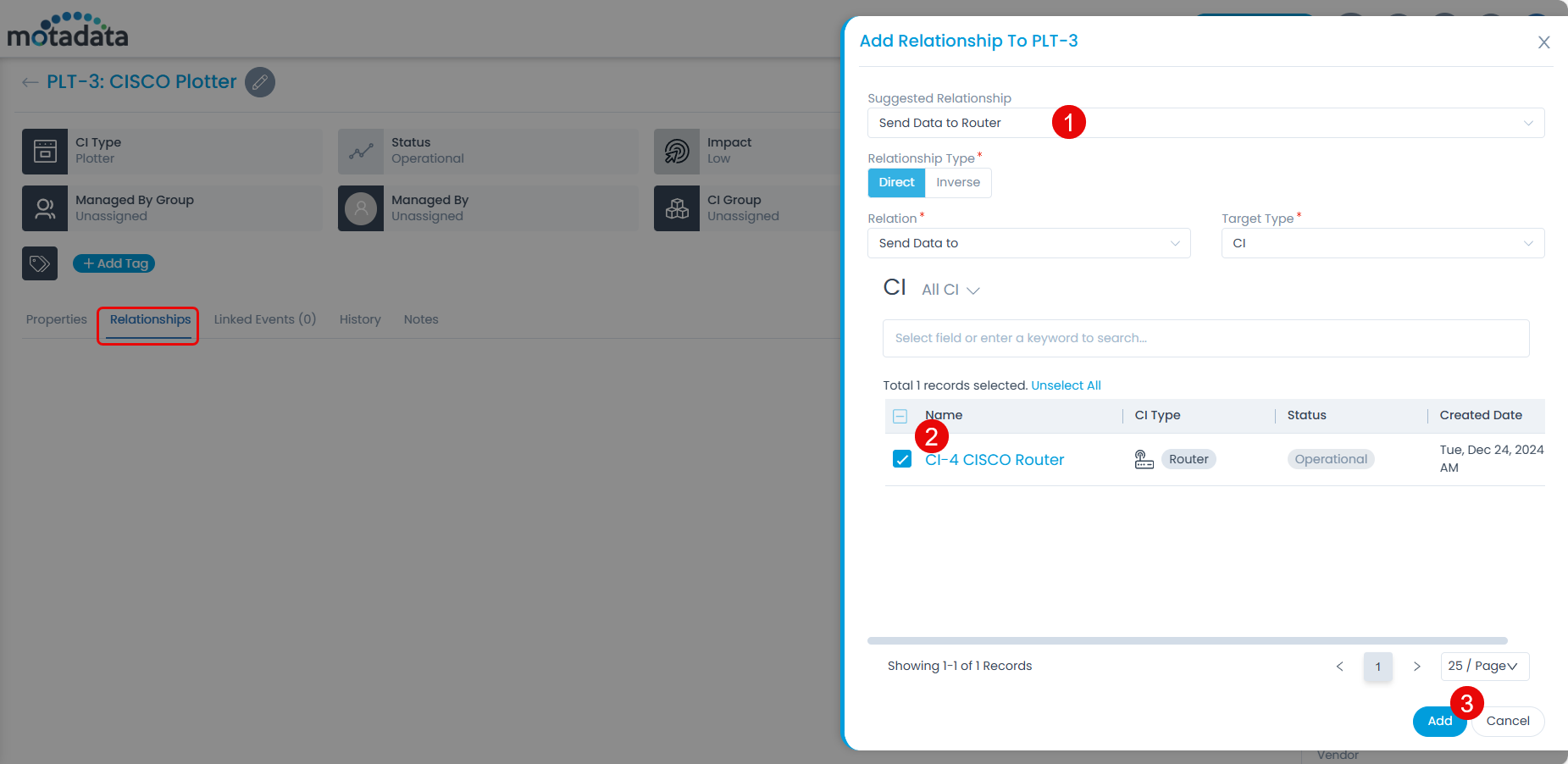Expand the Relation dropdown showing Send Data to
Image resolution: width=1568 pixels, height=764 pixels.
(x=1028, y=243)
